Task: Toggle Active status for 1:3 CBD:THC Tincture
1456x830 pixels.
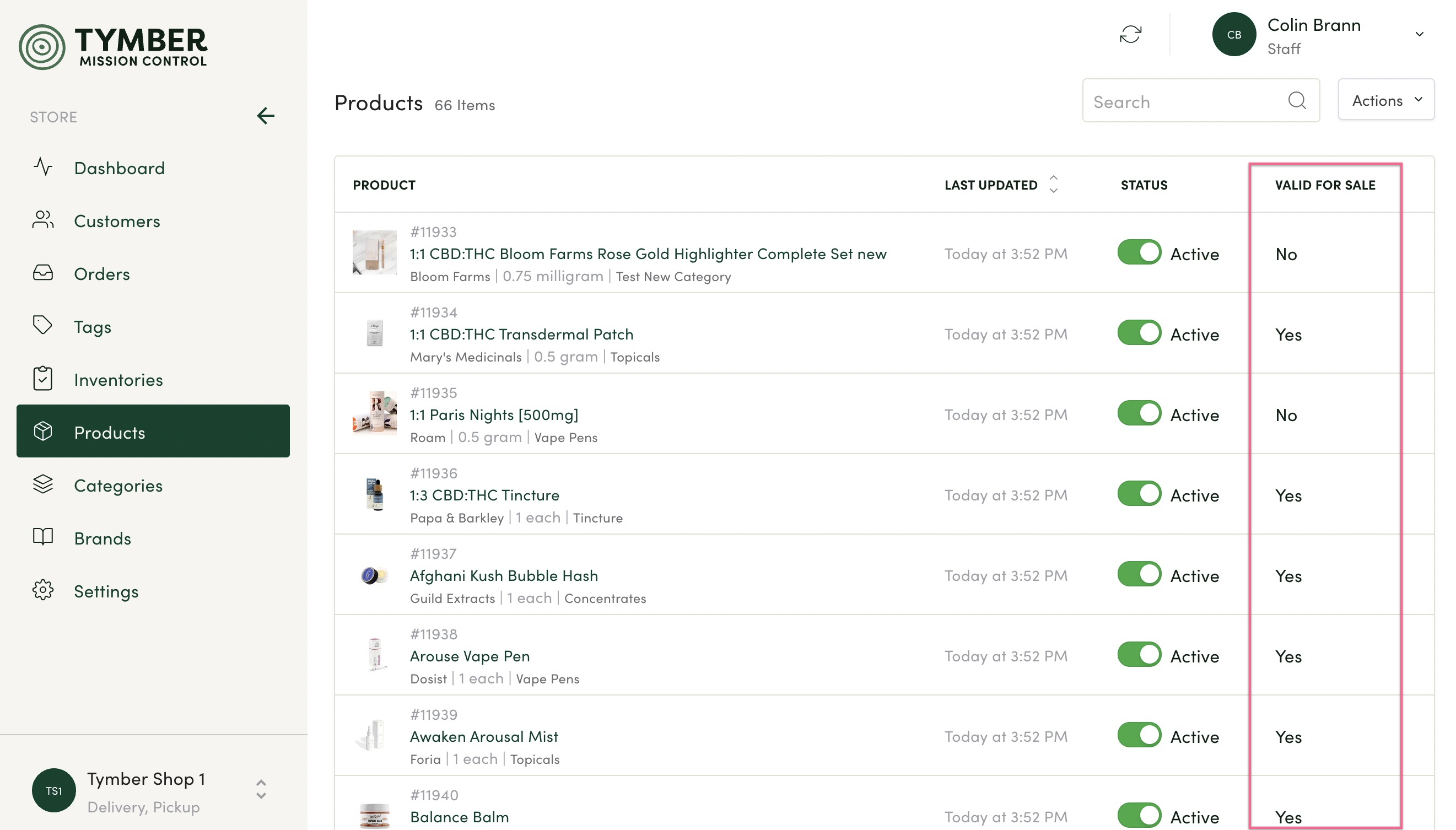Action: [x=1139, y=493]
